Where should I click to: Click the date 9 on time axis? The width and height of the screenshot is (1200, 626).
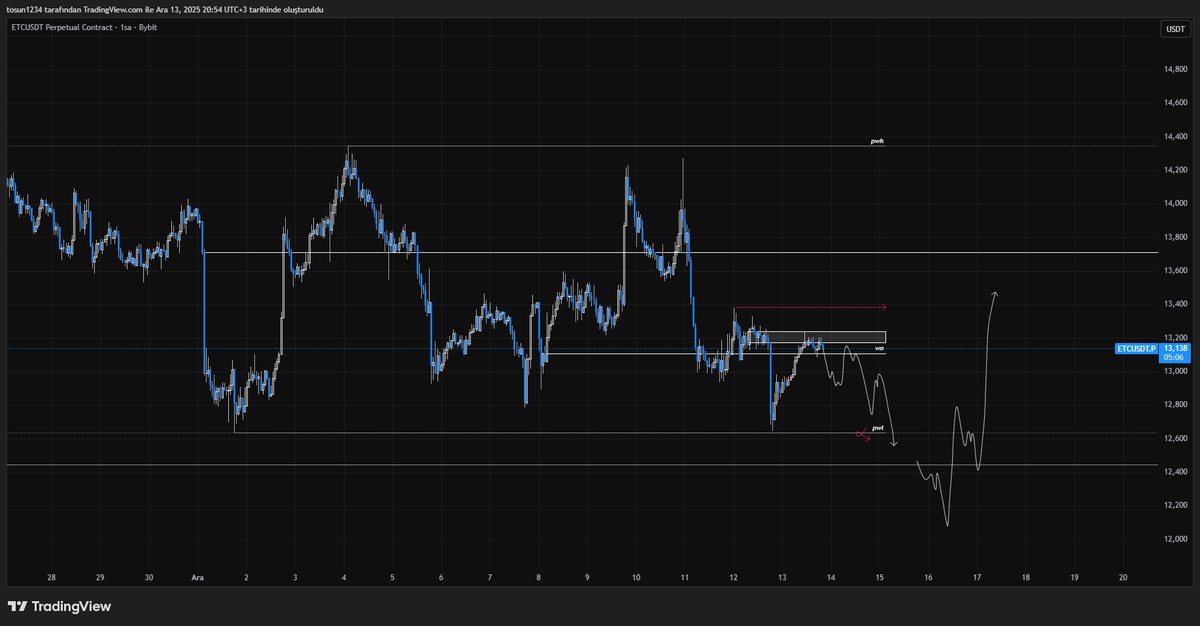[588, 577]
